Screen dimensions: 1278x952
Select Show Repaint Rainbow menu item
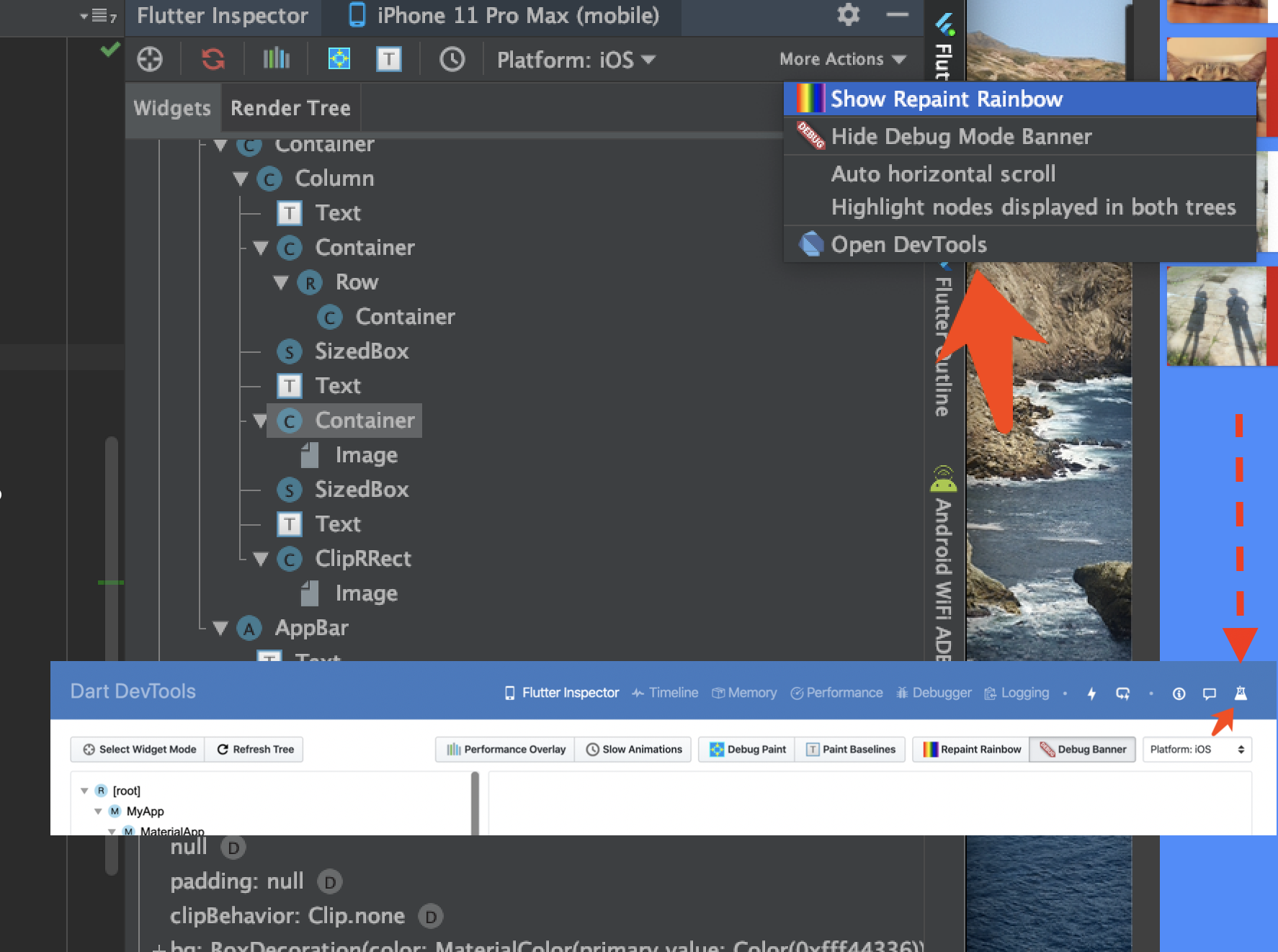click(946, 99)
